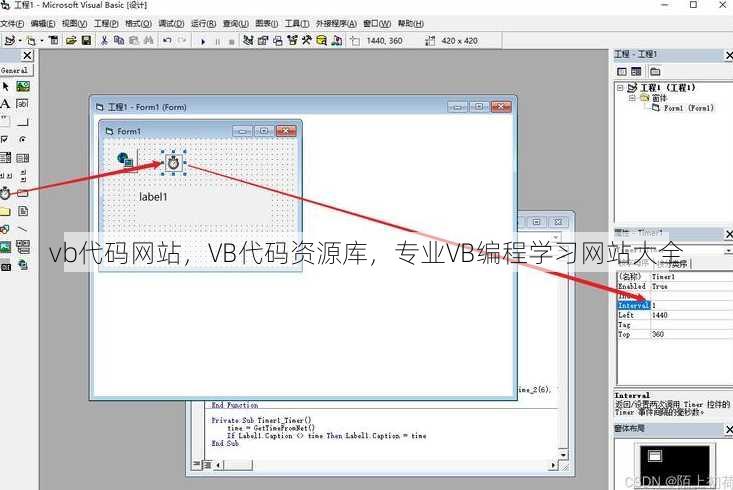Select the ListBox control in the toolbox
Viewport: 733px width, 490px height.
(x=22, y=158)
